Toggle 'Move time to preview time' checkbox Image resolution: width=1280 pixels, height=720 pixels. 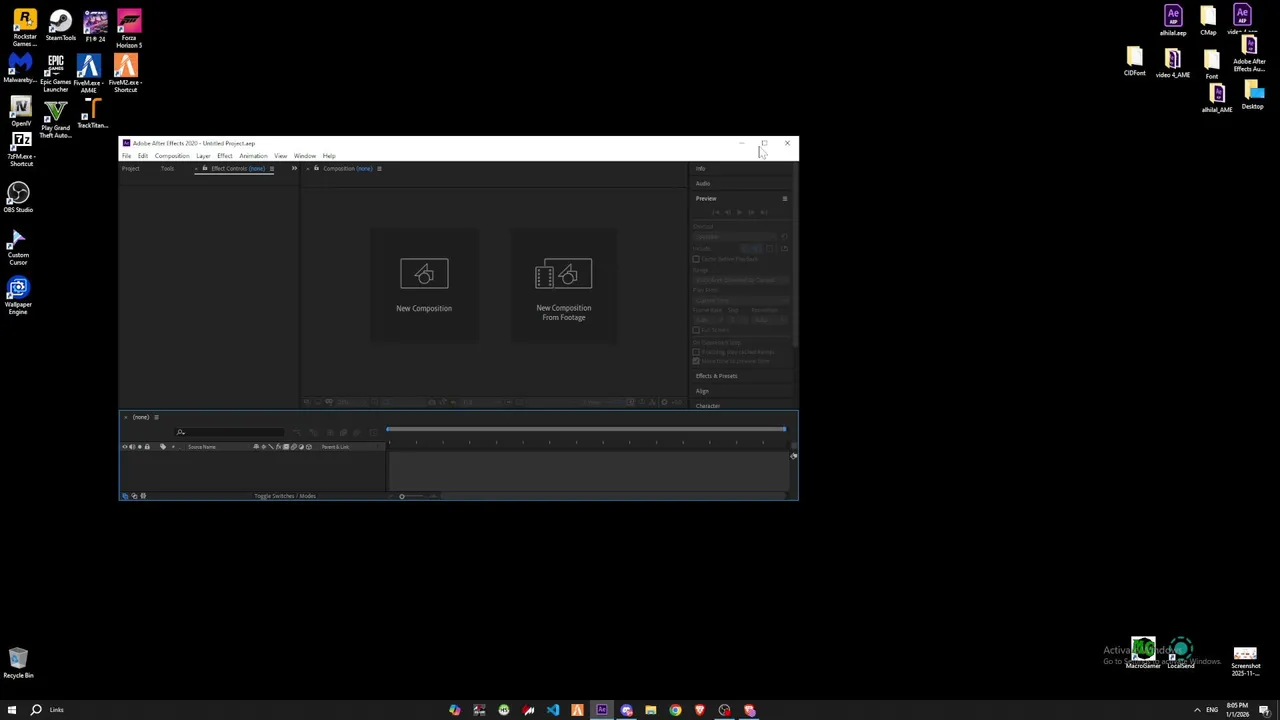tap(696, 361)
